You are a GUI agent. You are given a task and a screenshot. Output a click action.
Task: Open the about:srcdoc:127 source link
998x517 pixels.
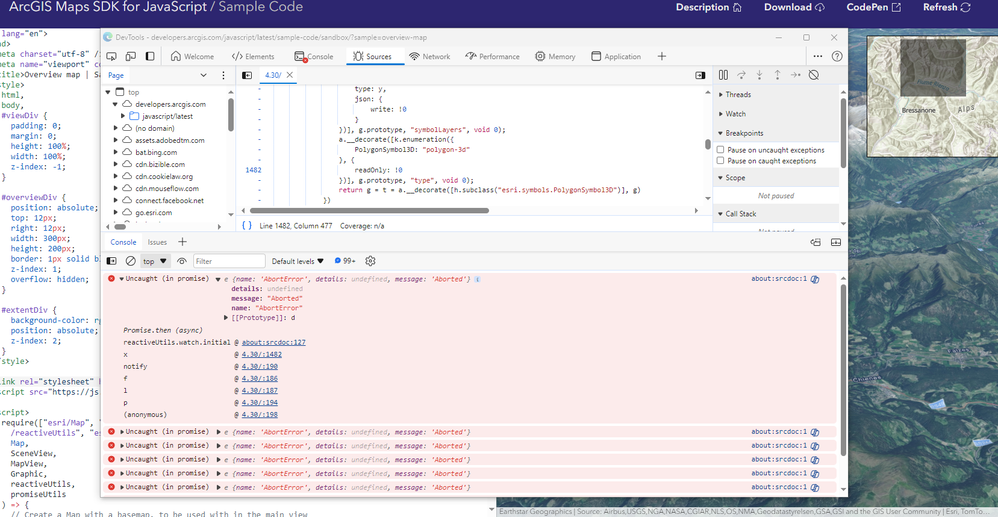point(273,342)
